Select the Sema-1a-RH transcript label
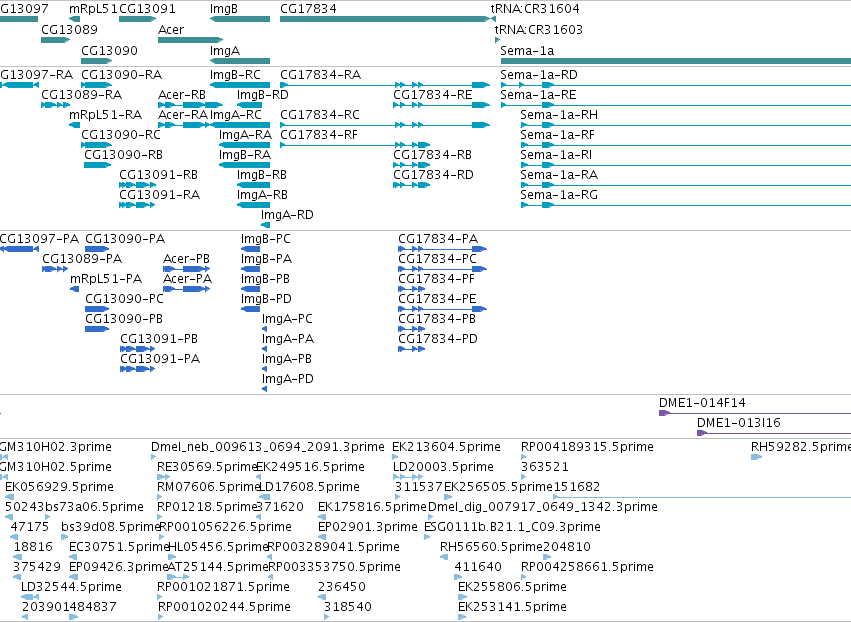The image size is (851, 622). pos(559,115)
